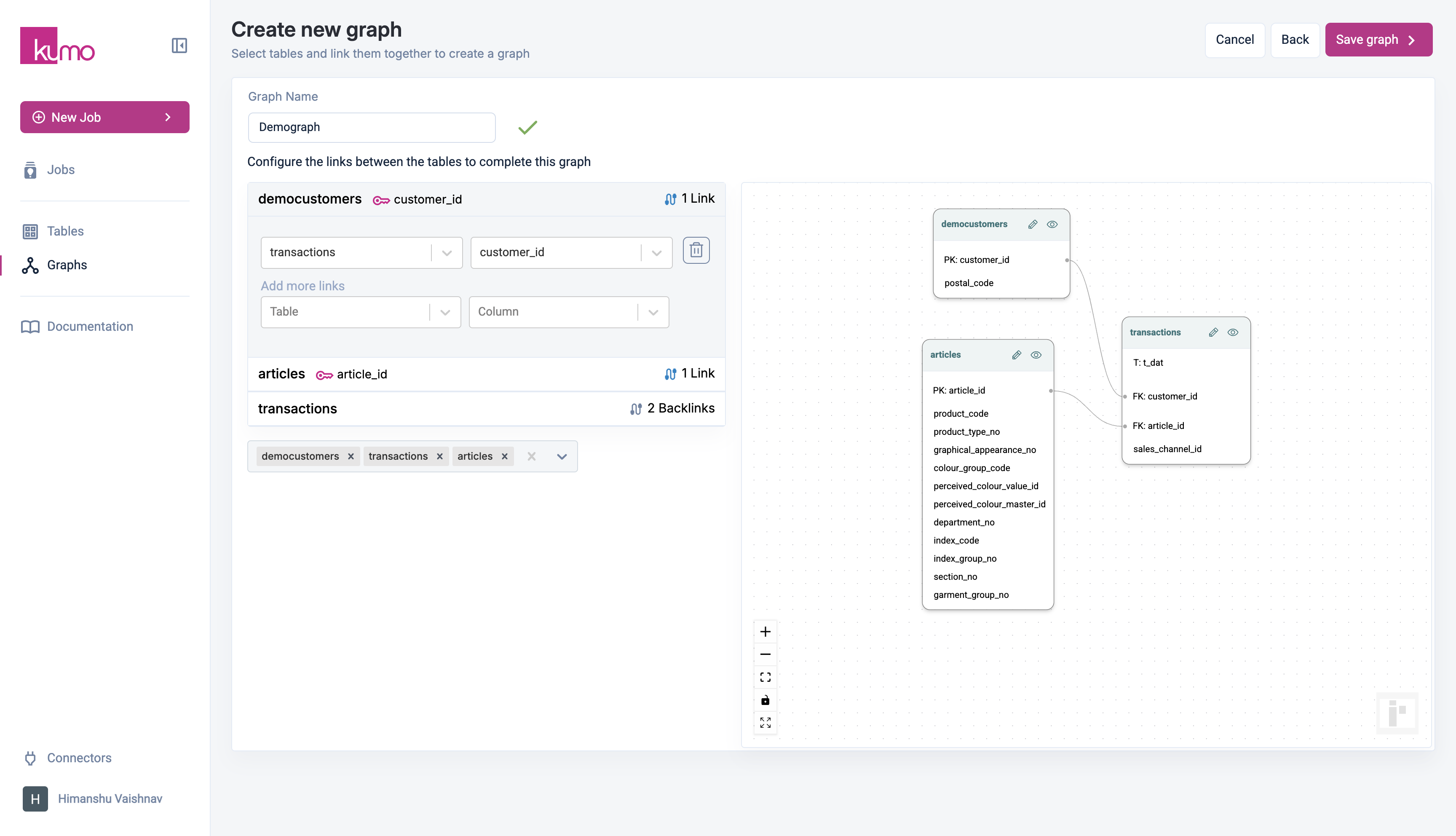This screenshot has width=1456, height=836.
Task: Open fullscreen graph view
Action: (x=765, y=722)
